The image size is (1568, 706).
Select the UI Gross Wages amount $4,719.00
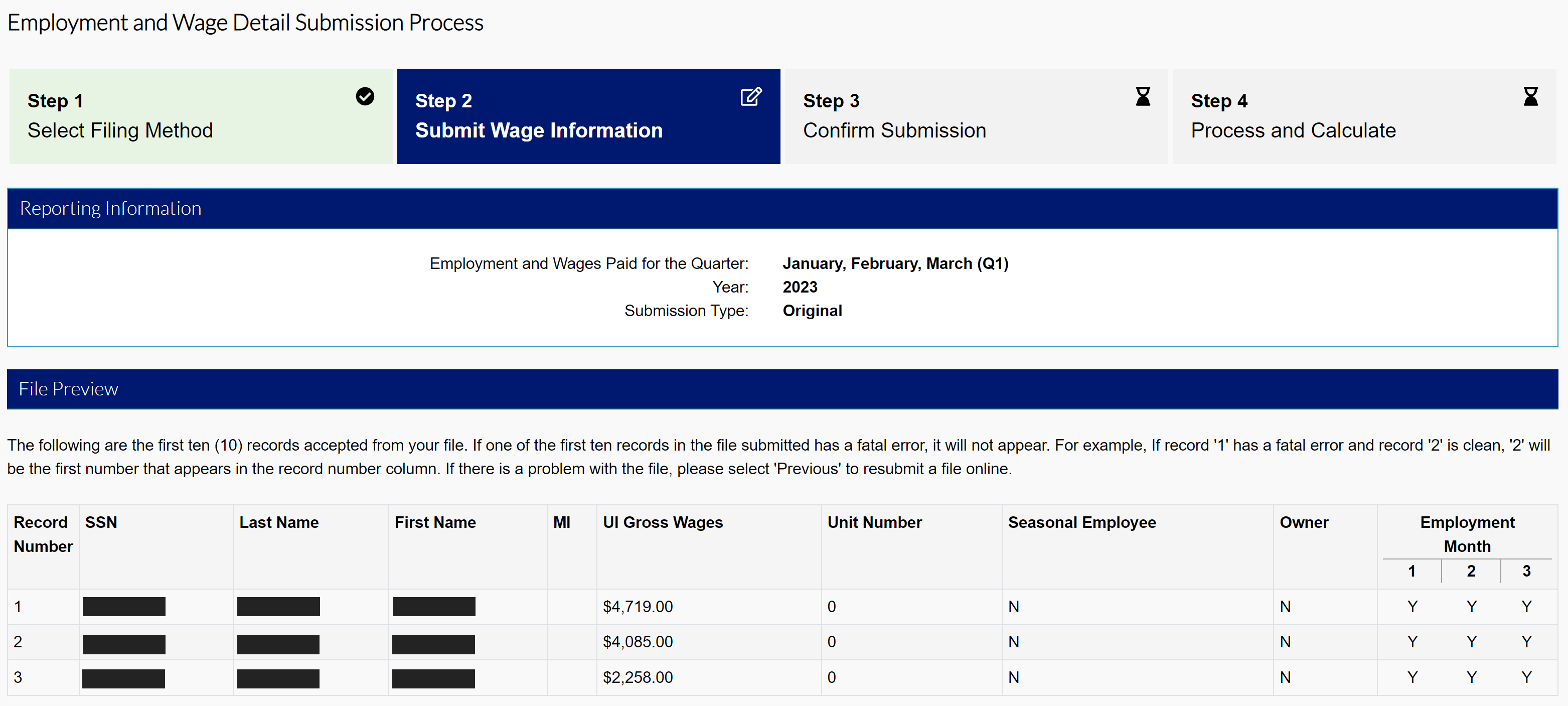(638, 606)
